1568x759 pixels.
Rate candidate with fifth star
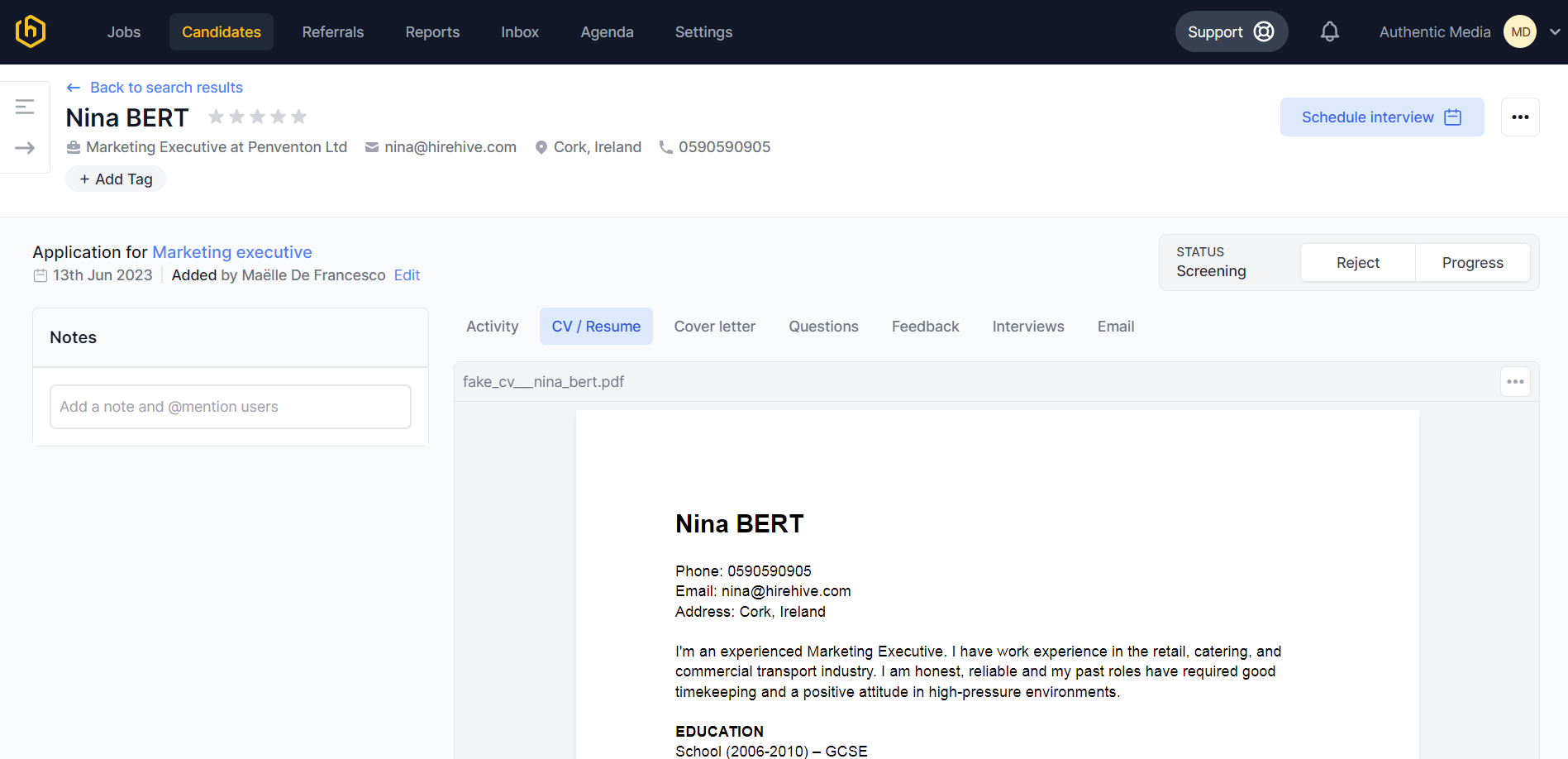[299, 117]
